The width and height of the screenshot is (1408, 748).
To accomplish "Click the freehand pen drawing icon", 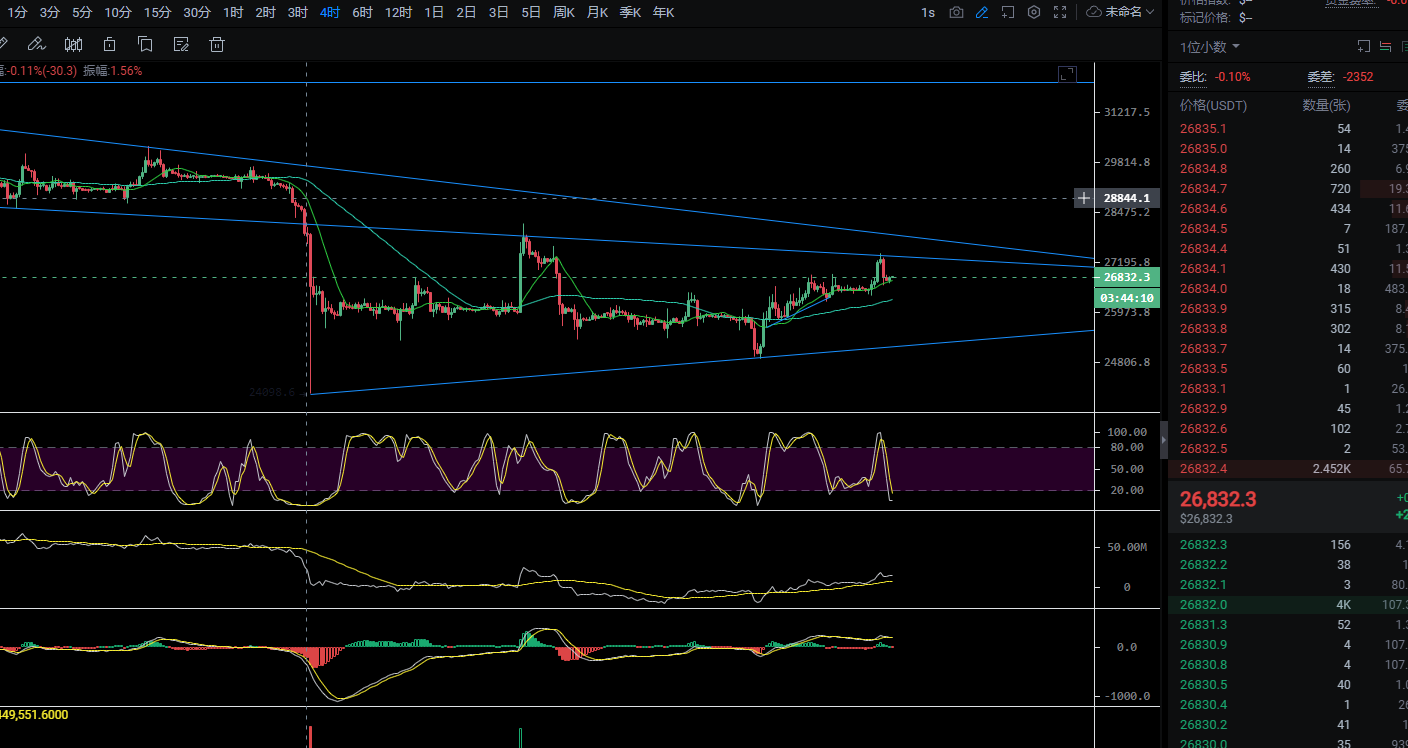I will (36, 44).
